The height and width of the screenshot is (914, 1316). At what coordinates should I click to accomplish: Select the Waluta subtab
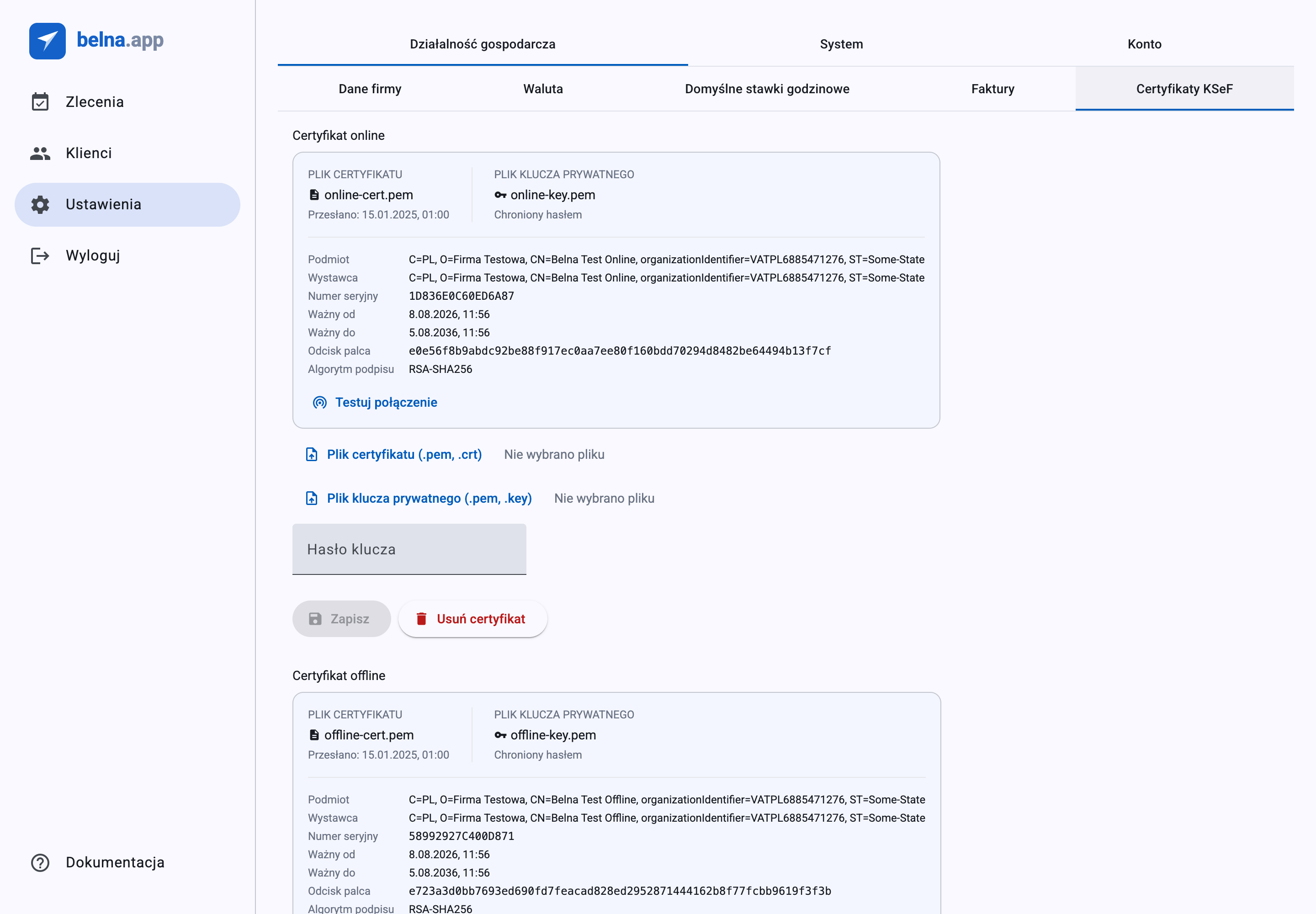coord(543,89)
